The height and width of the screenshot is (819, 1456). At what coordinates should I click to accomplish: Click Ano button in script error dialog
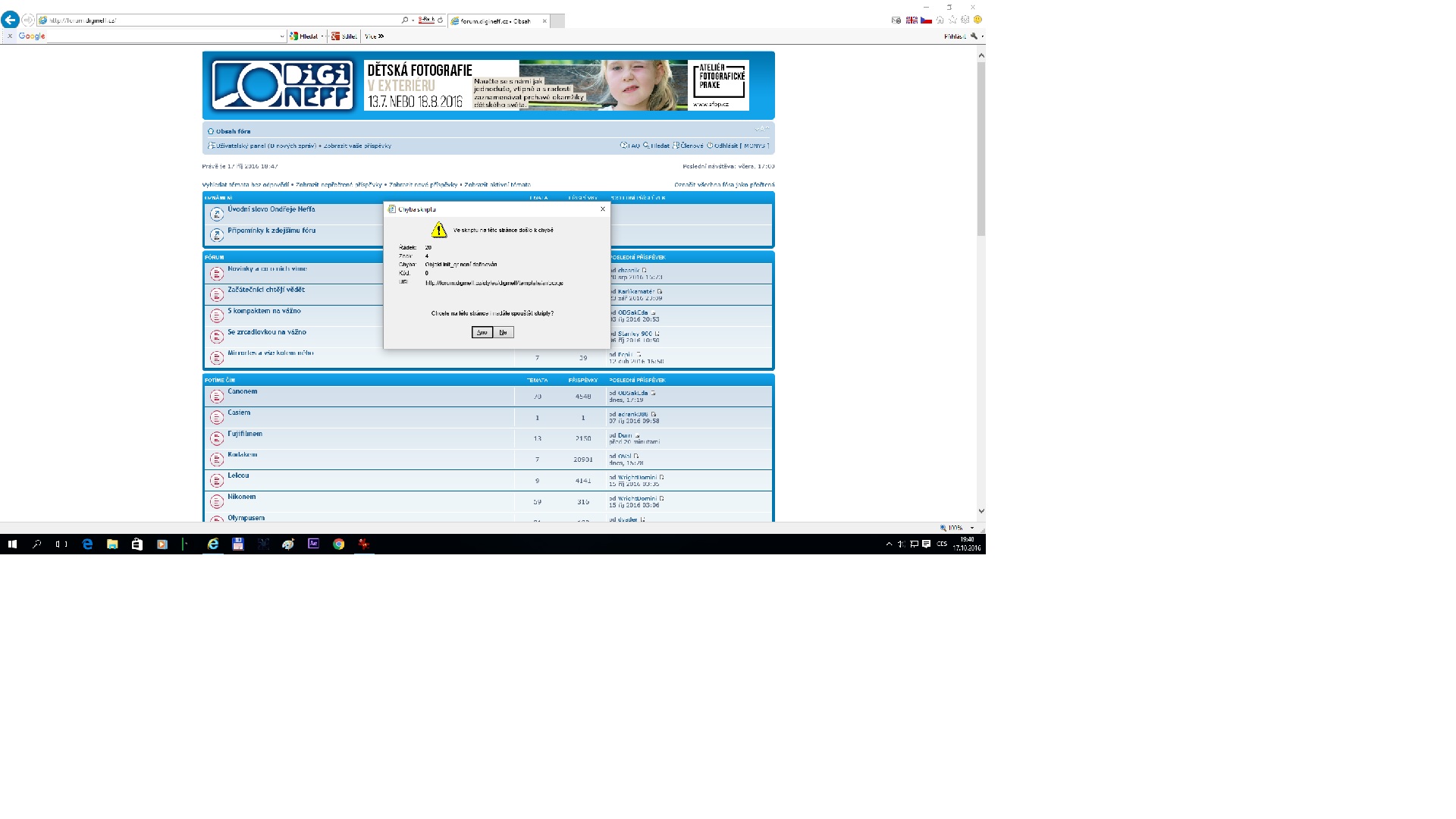[482, 332]
